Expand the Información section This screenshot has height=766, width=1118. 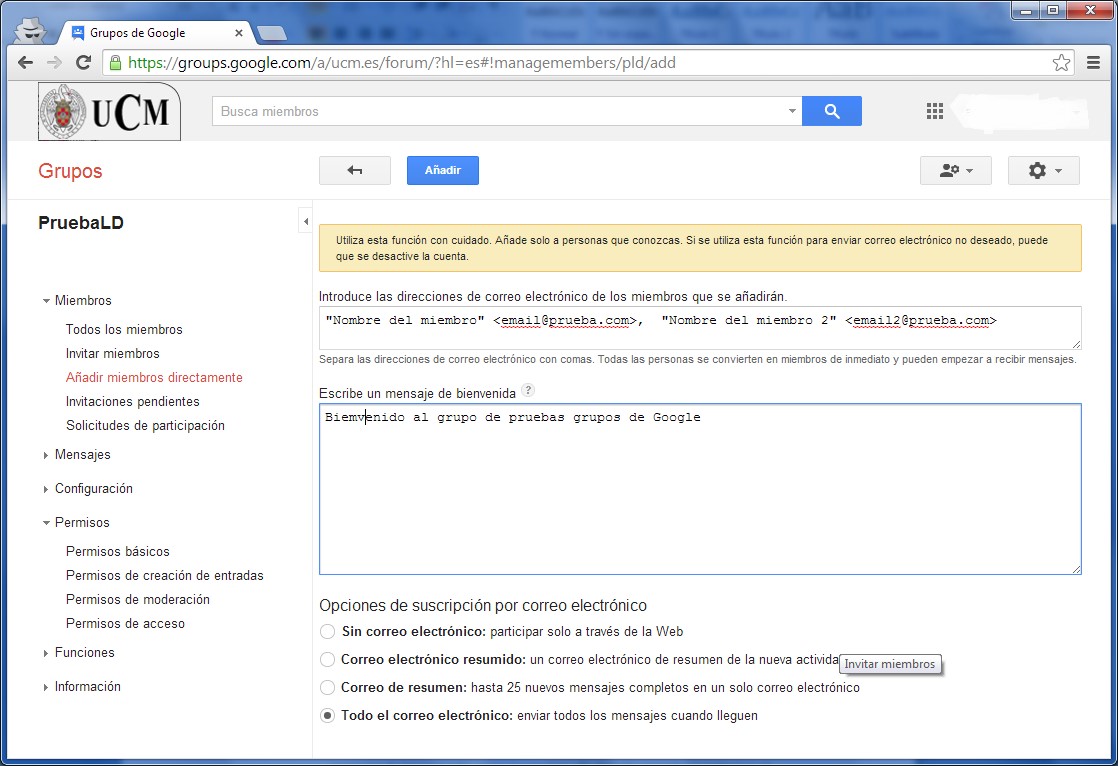46,688
